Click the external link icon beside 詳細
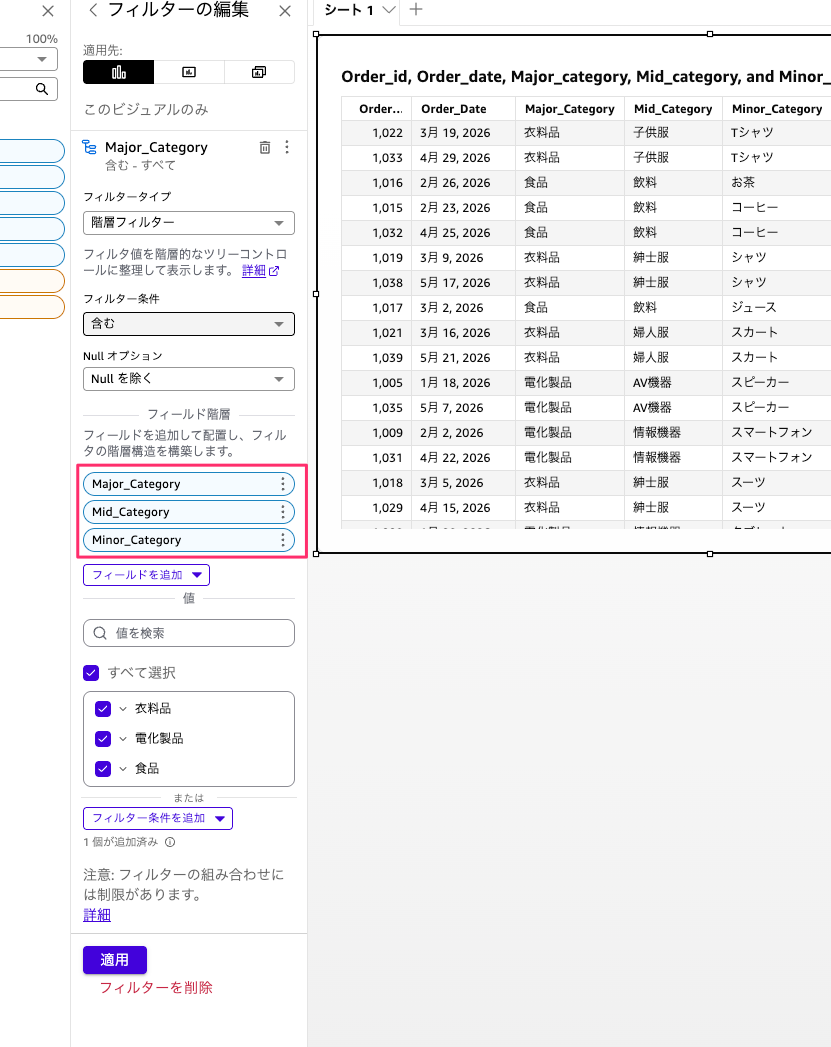This screenshot has width=831, height=1047. (274, 270)
